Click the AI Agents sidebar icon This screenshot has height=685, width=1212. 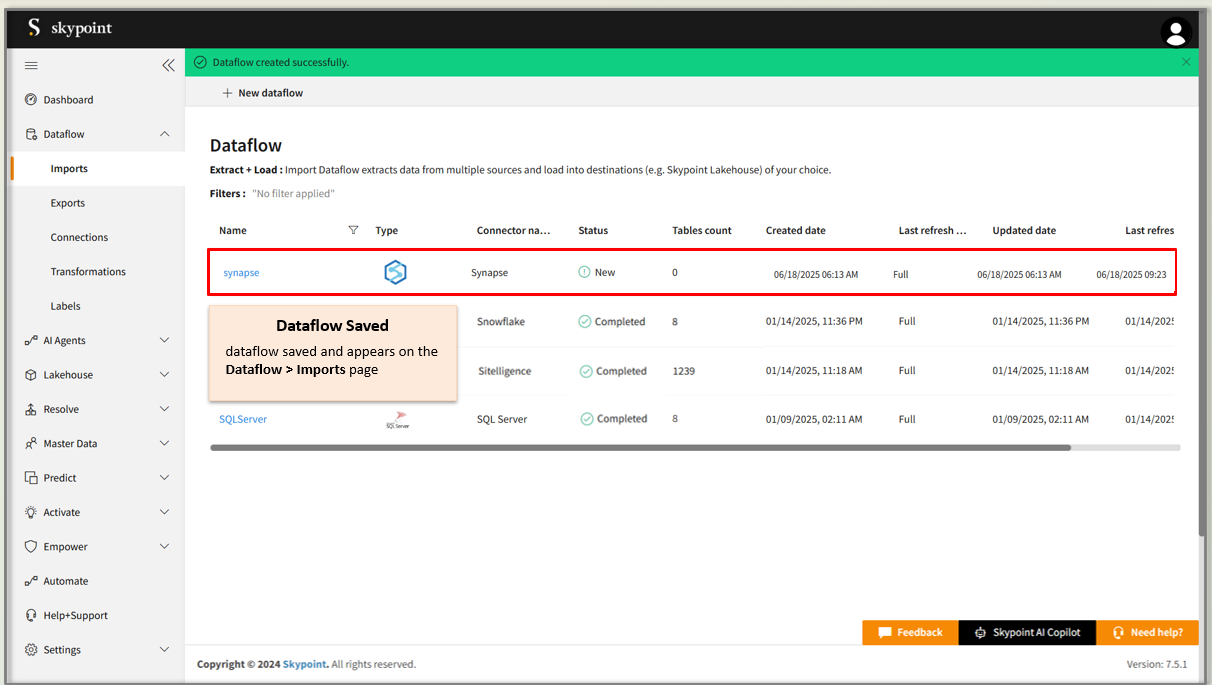tap(31, 340)
